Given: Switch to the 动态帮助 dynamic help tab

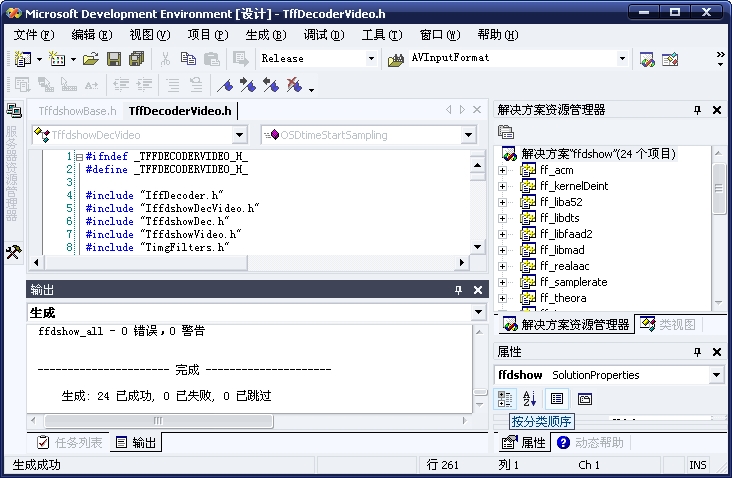Looking at the screenshot, I should [x=591, y=443].
